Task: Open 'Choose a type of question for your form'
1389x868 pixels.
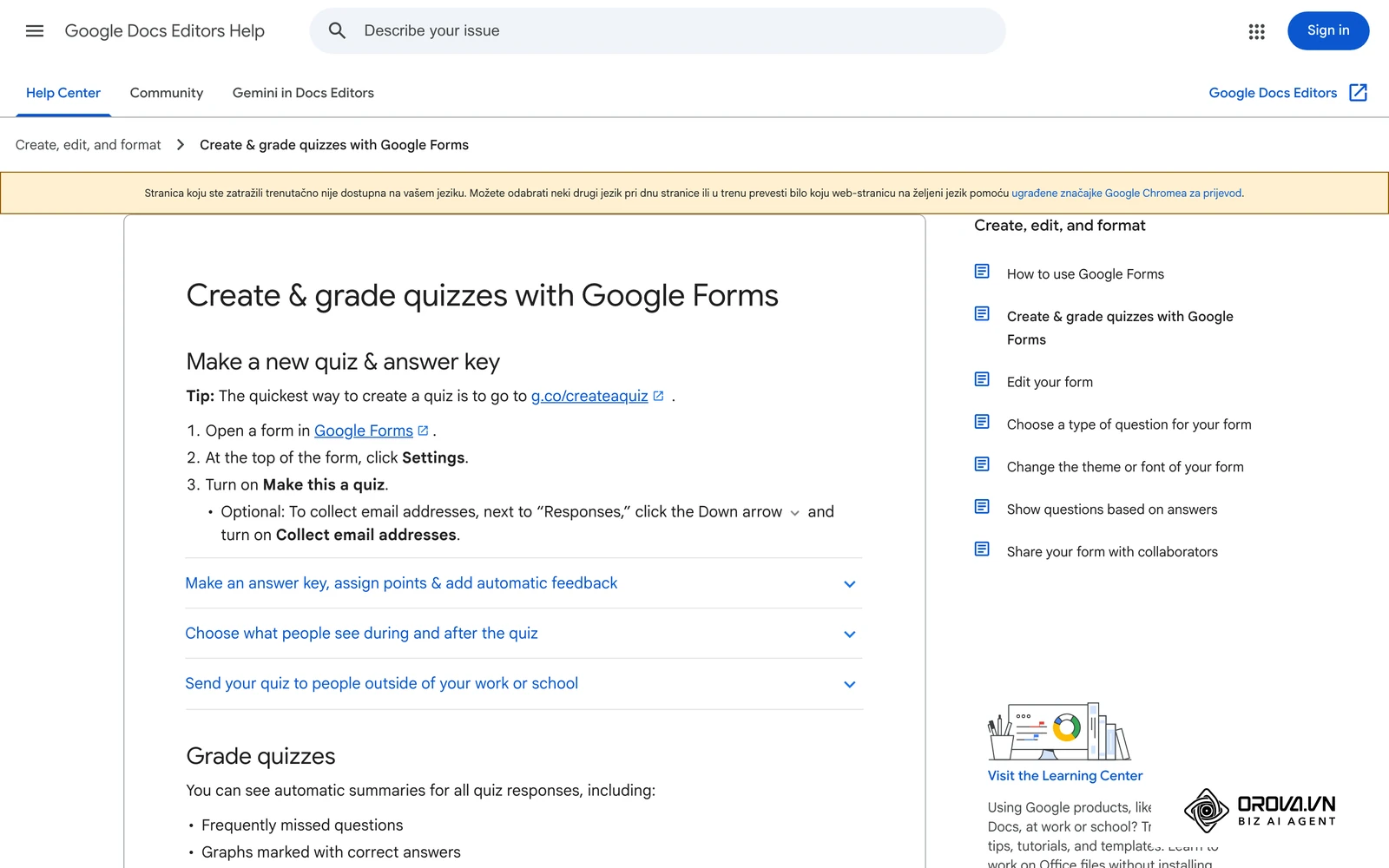Action: (x=1129, y=424)
